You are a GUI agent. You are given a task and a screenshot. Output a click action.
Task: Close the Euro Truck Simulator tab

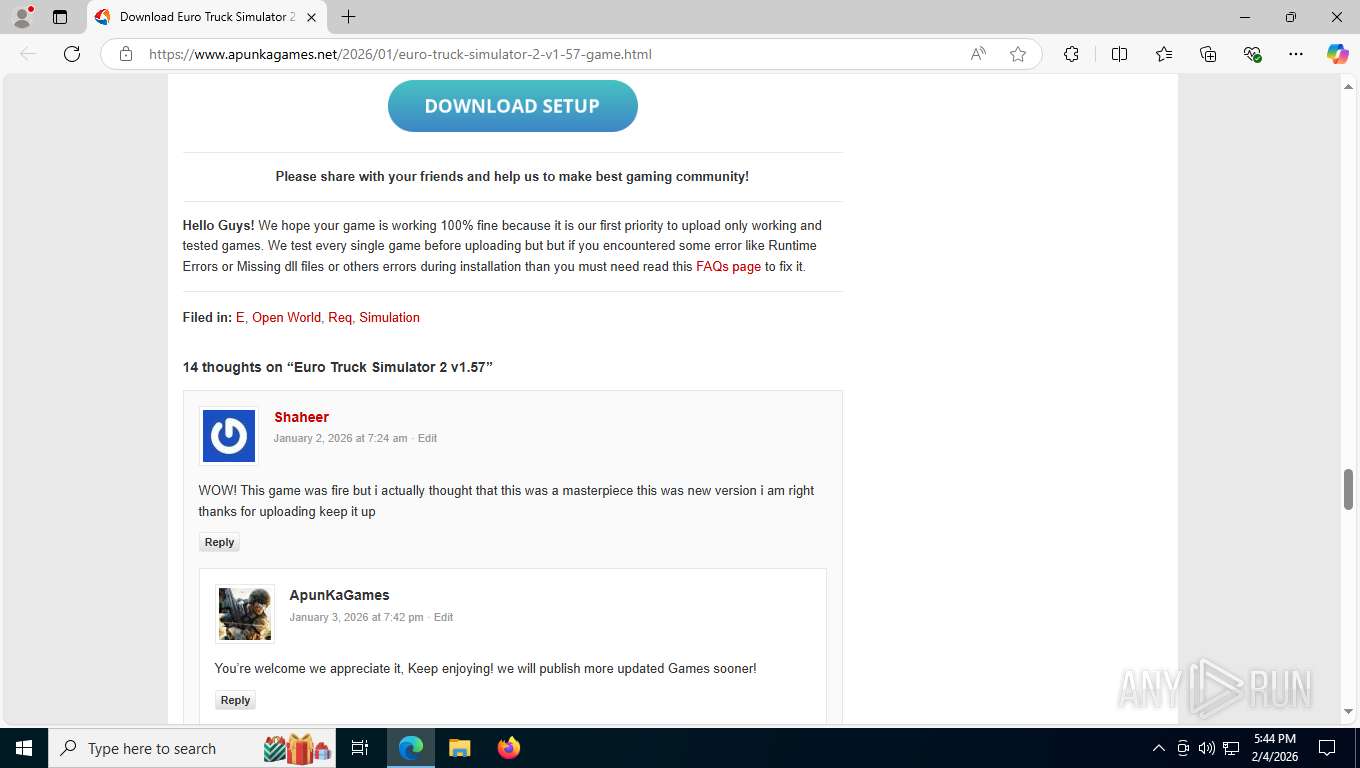[312, 17]
